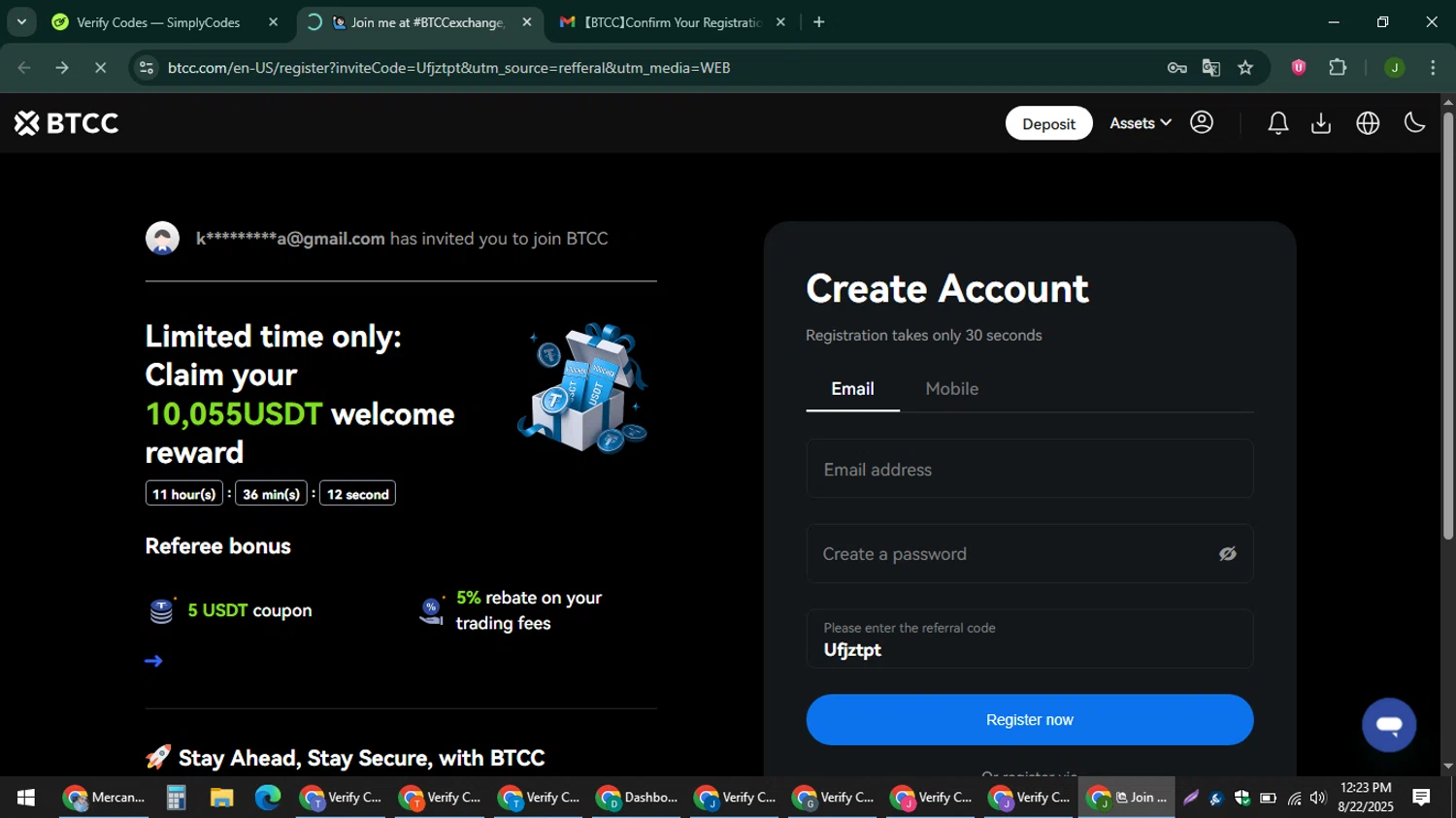Open the red shield extension icon

point(1299,67)
